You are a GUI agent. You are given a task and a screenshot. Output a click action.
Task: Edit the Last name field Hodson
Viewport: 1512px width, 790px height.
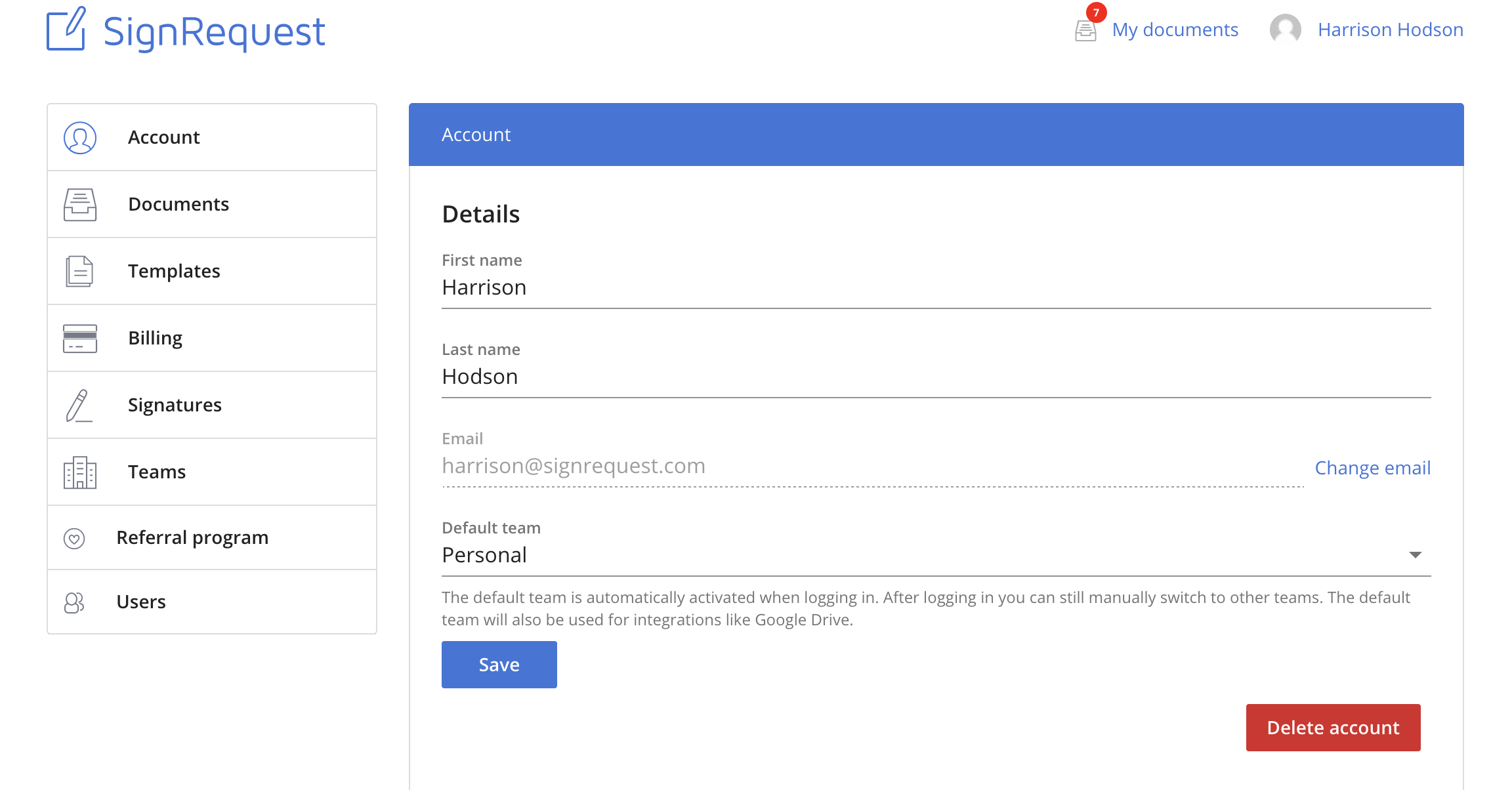936,377
